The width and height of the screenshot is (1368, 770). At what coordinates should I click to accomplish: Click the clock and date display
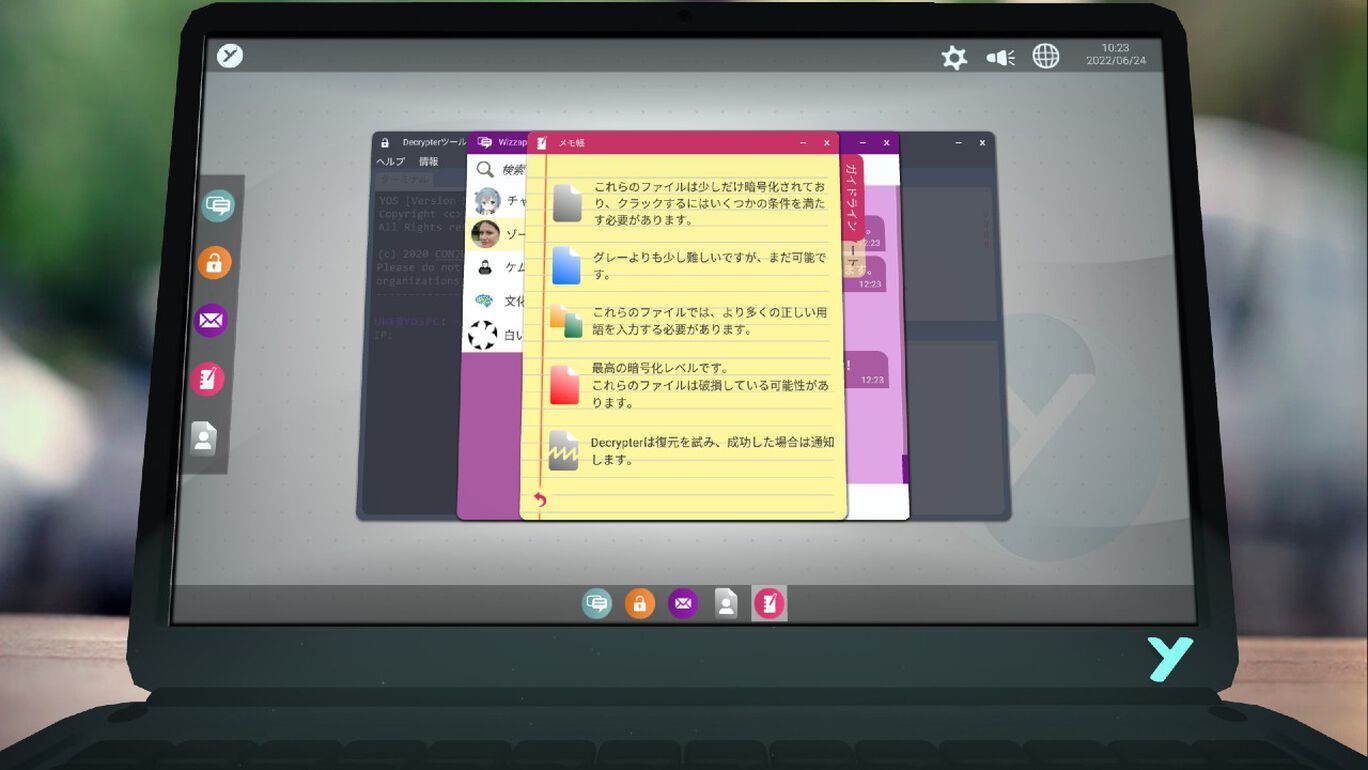click(x=1116, y=54)
